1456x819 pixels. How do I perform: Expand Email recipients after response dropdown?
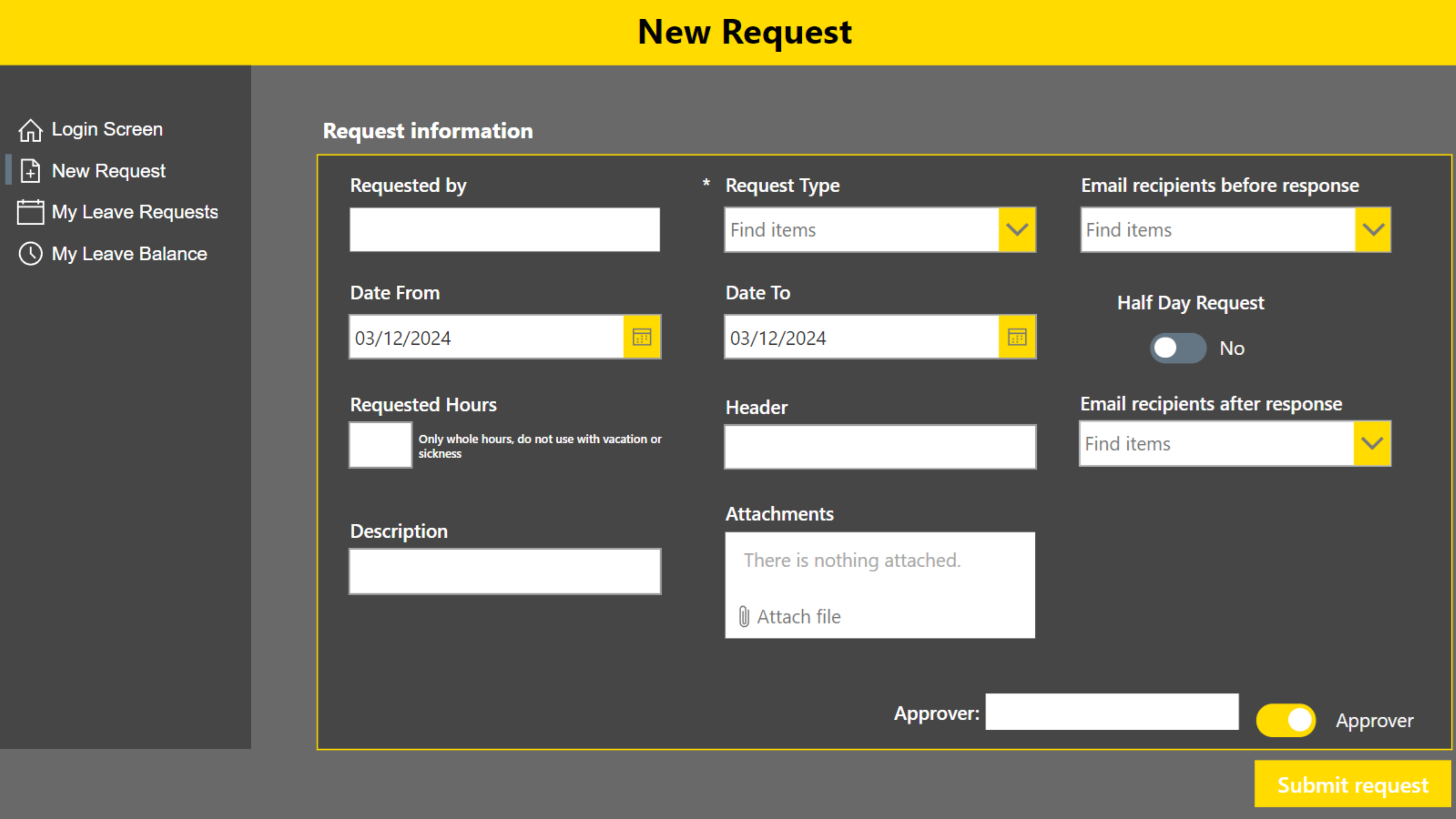(1372, 443)
